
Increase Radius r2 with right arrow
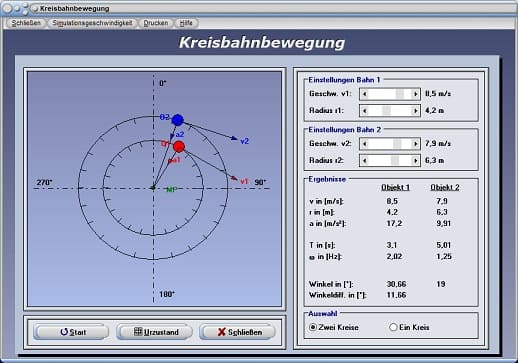(415, 161)
